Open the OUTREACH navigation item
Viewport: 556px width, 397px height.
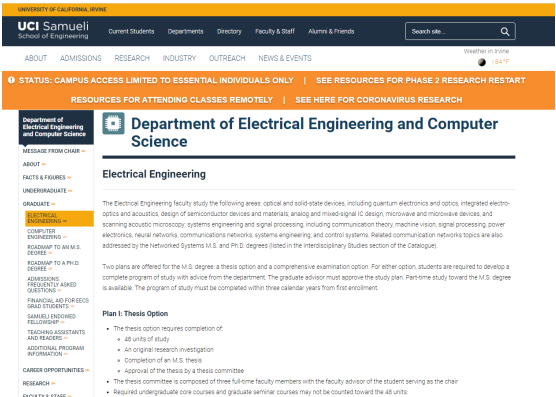[x=227, y=58]
